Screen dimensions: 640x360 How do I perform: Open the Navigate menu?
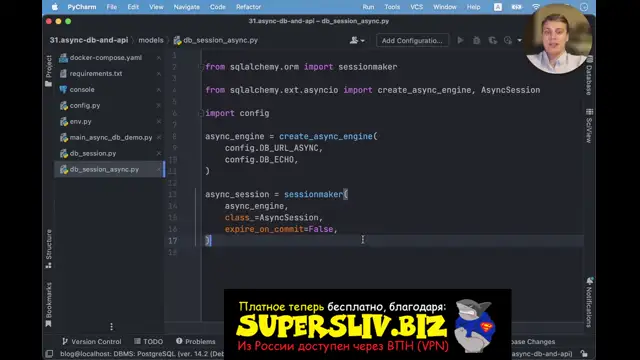tap(187, 7)
